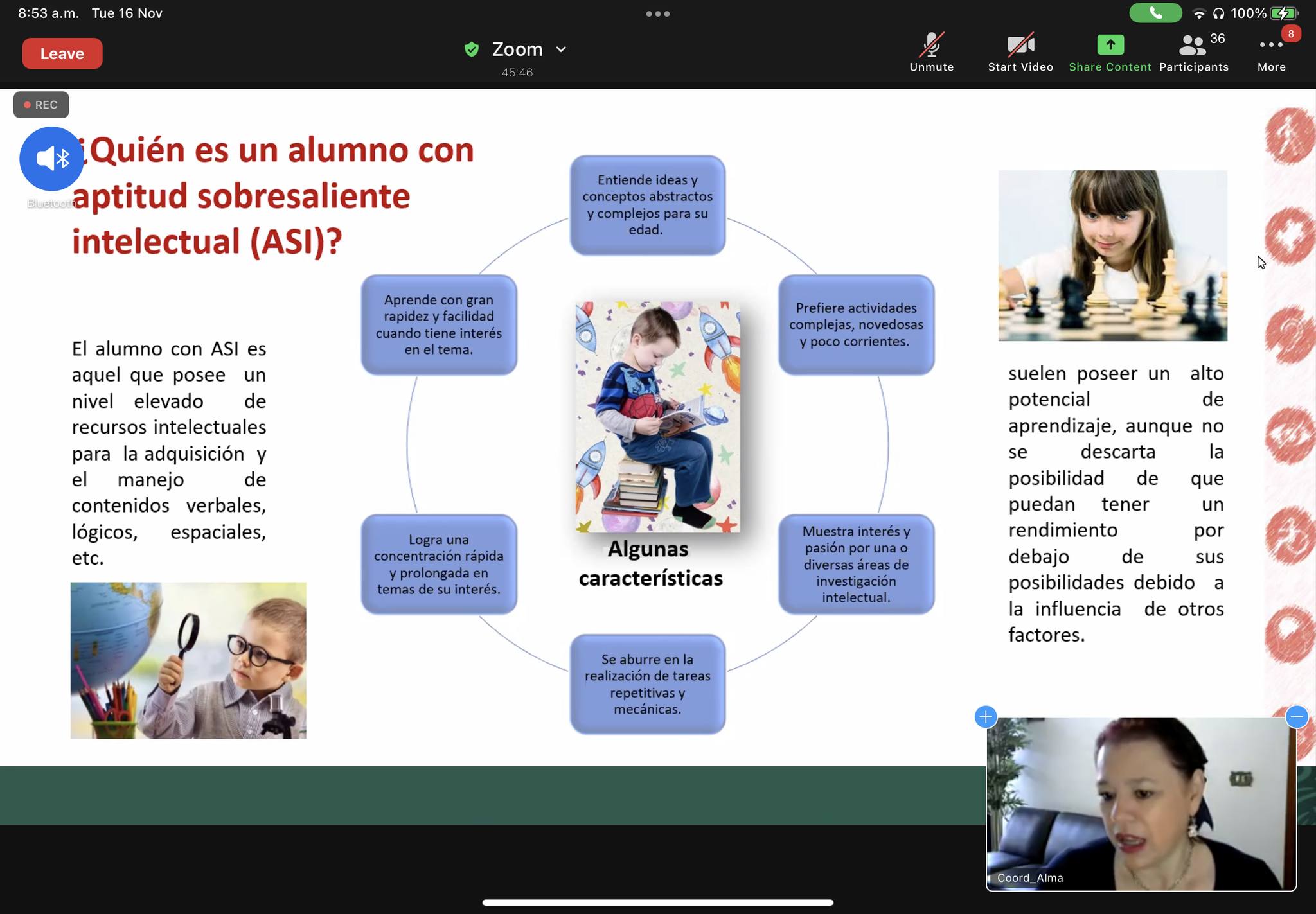The image size is (1316, 914).
Task: Click the paragraph "suelen poseer un alto"
Action: coord(1116,504)
